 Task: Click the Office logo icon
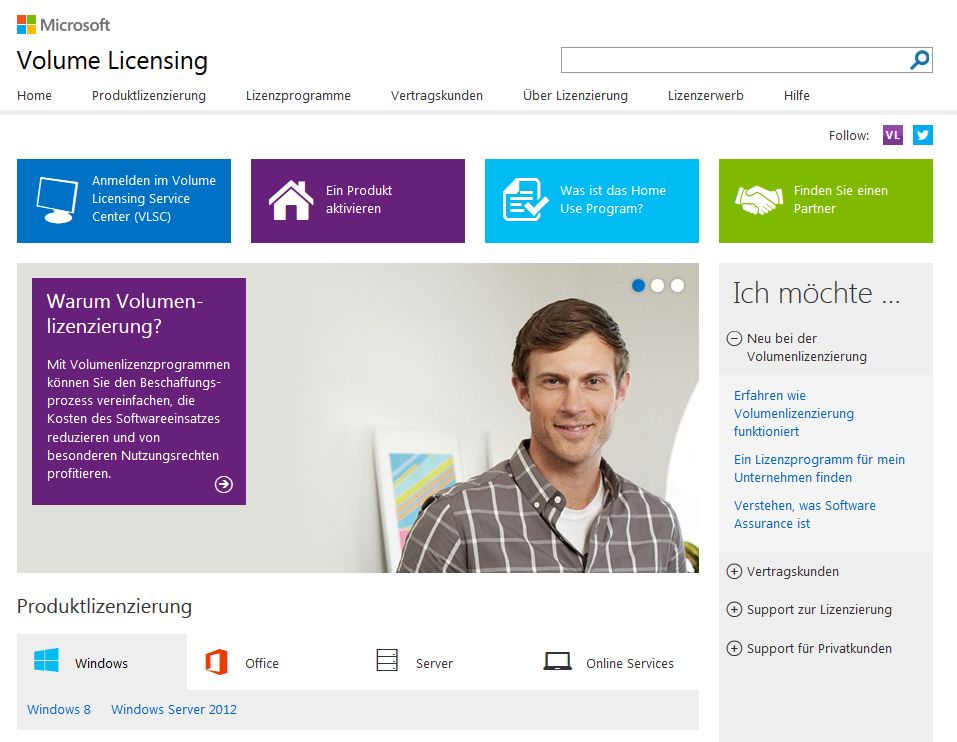click(x=216, y=662)
